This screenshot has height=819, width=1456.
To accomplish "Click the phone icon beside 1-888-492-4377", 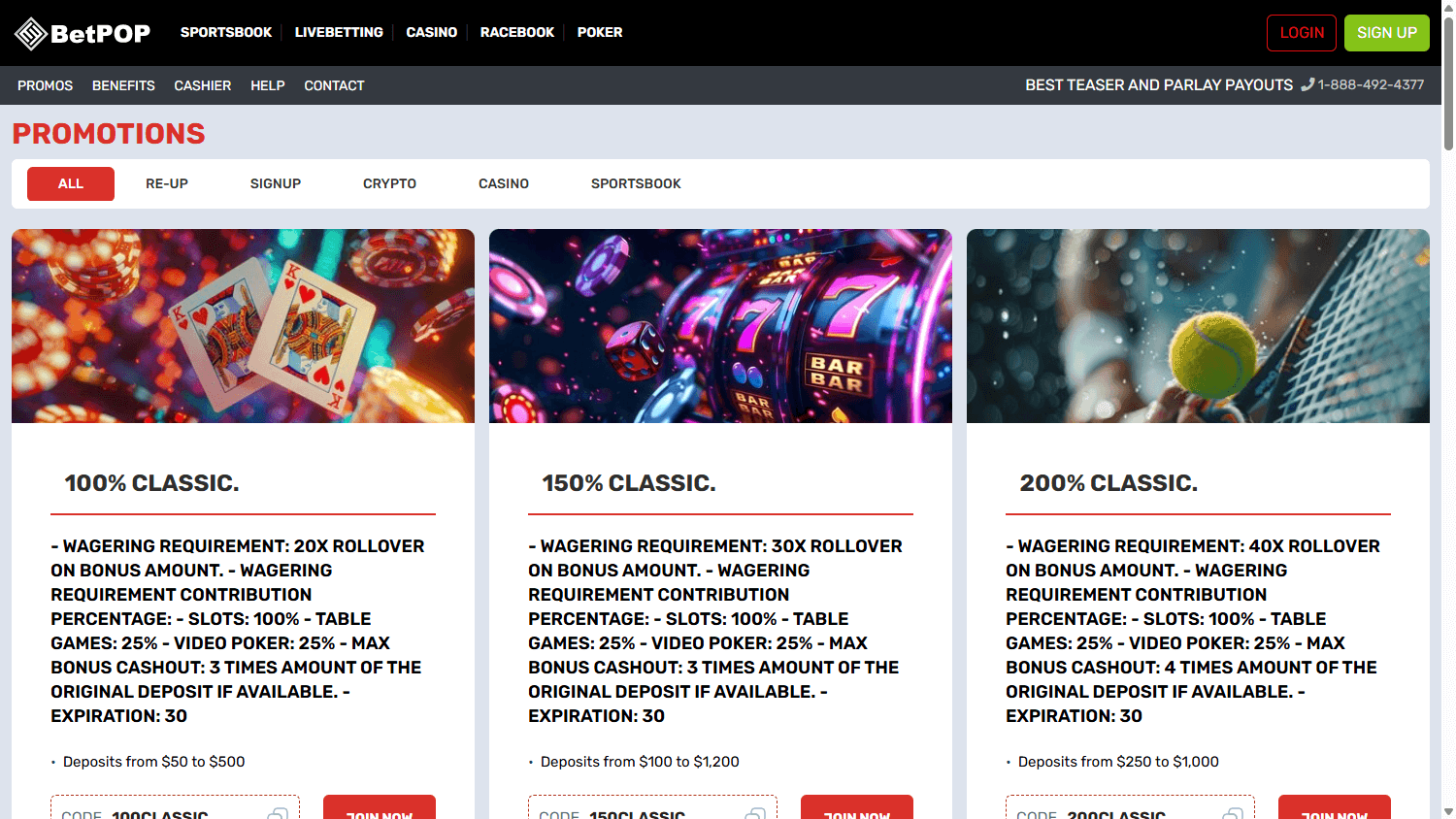I will (1307, 84).
